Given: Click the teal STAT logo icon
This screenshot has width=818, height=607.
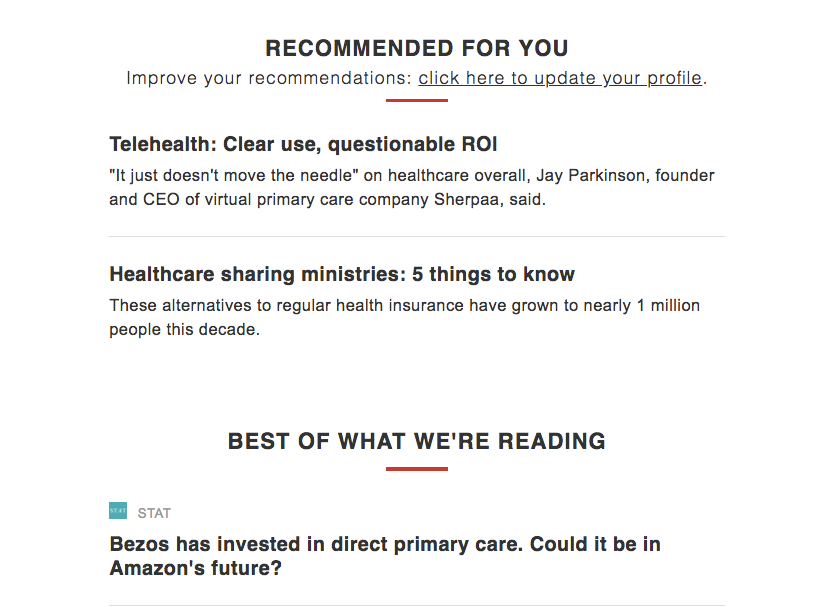Looking at the screenshot, I should (118, 511).
